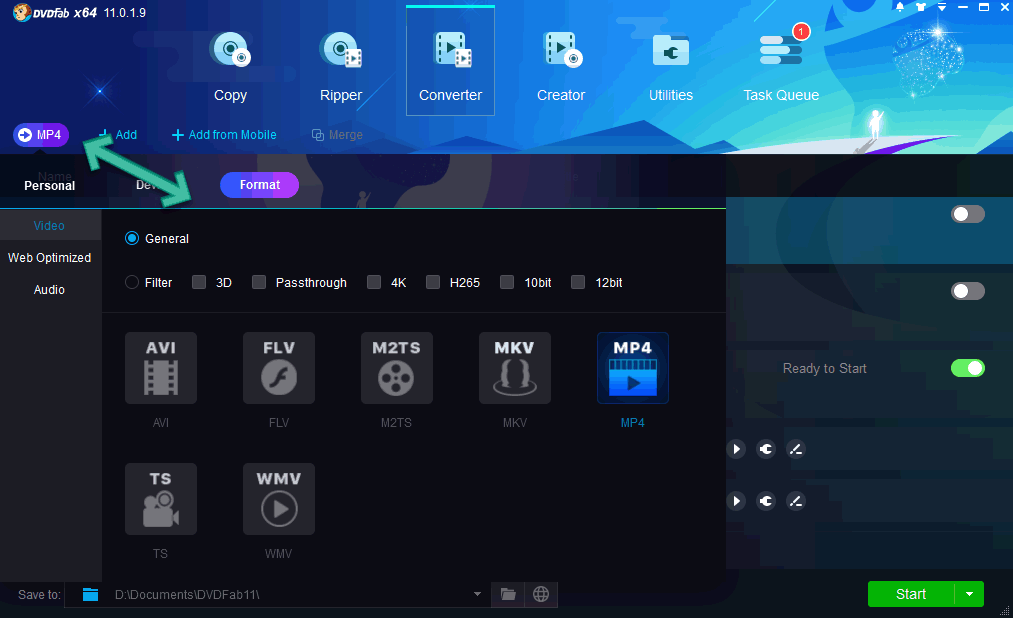This screenshot has height=618, width=1013.
Task: Click the blue Save to folder icon
Action: 90,594
